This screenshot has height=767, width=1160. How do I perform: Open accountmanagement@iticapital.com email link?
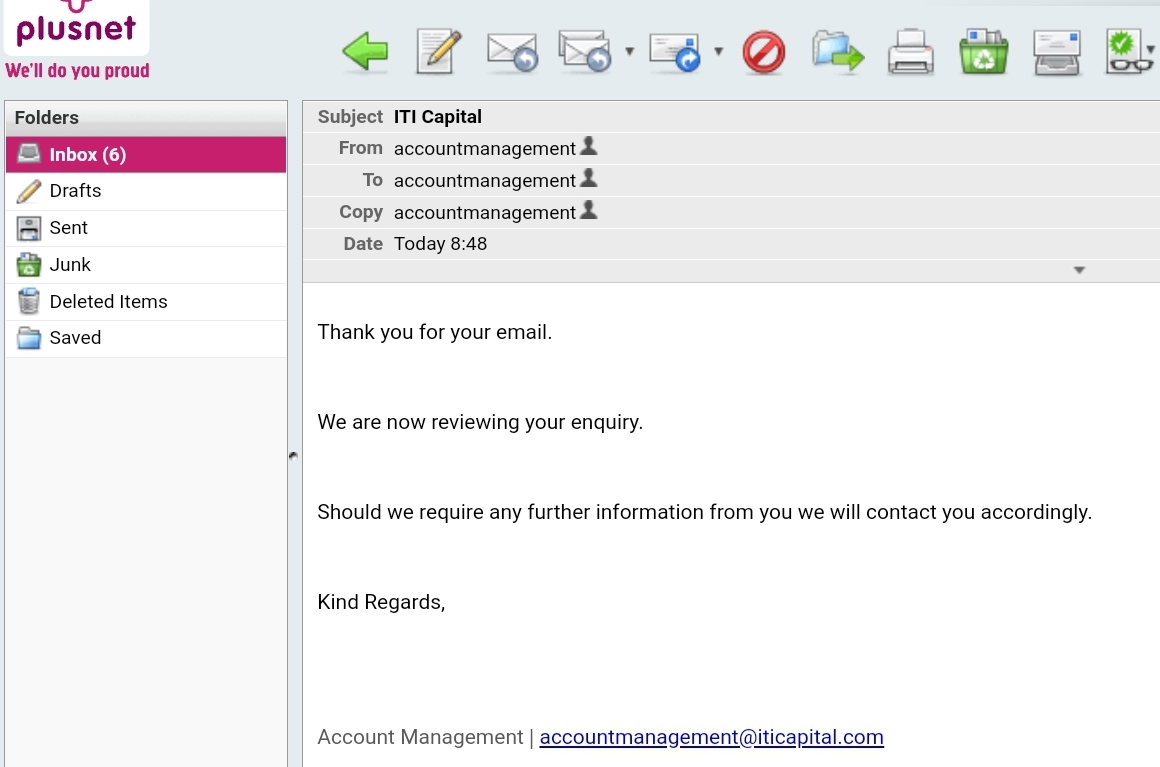tap(711, 737)
